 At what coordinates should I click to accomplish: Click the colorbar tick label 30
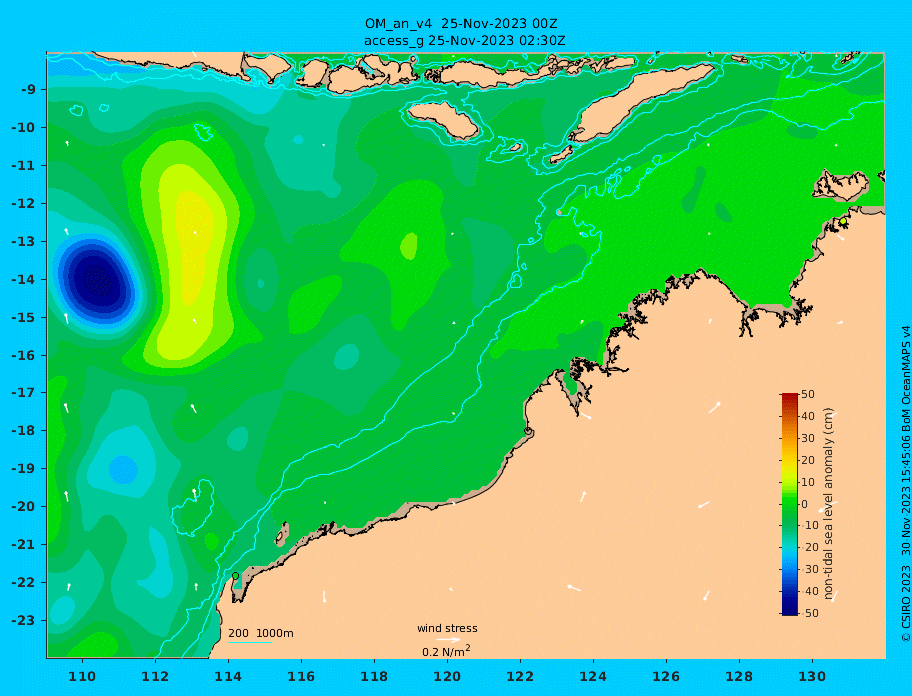pyautogui.click(x=808, y=438)
